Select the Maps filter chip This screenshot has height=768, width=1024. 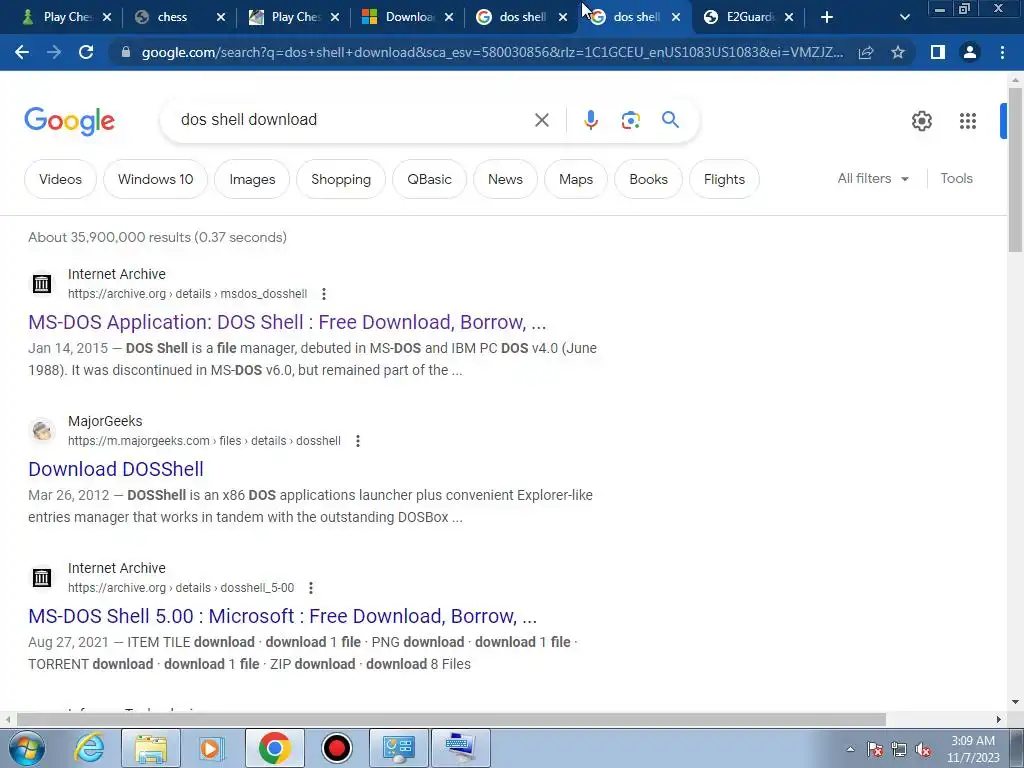pos(575,179)
